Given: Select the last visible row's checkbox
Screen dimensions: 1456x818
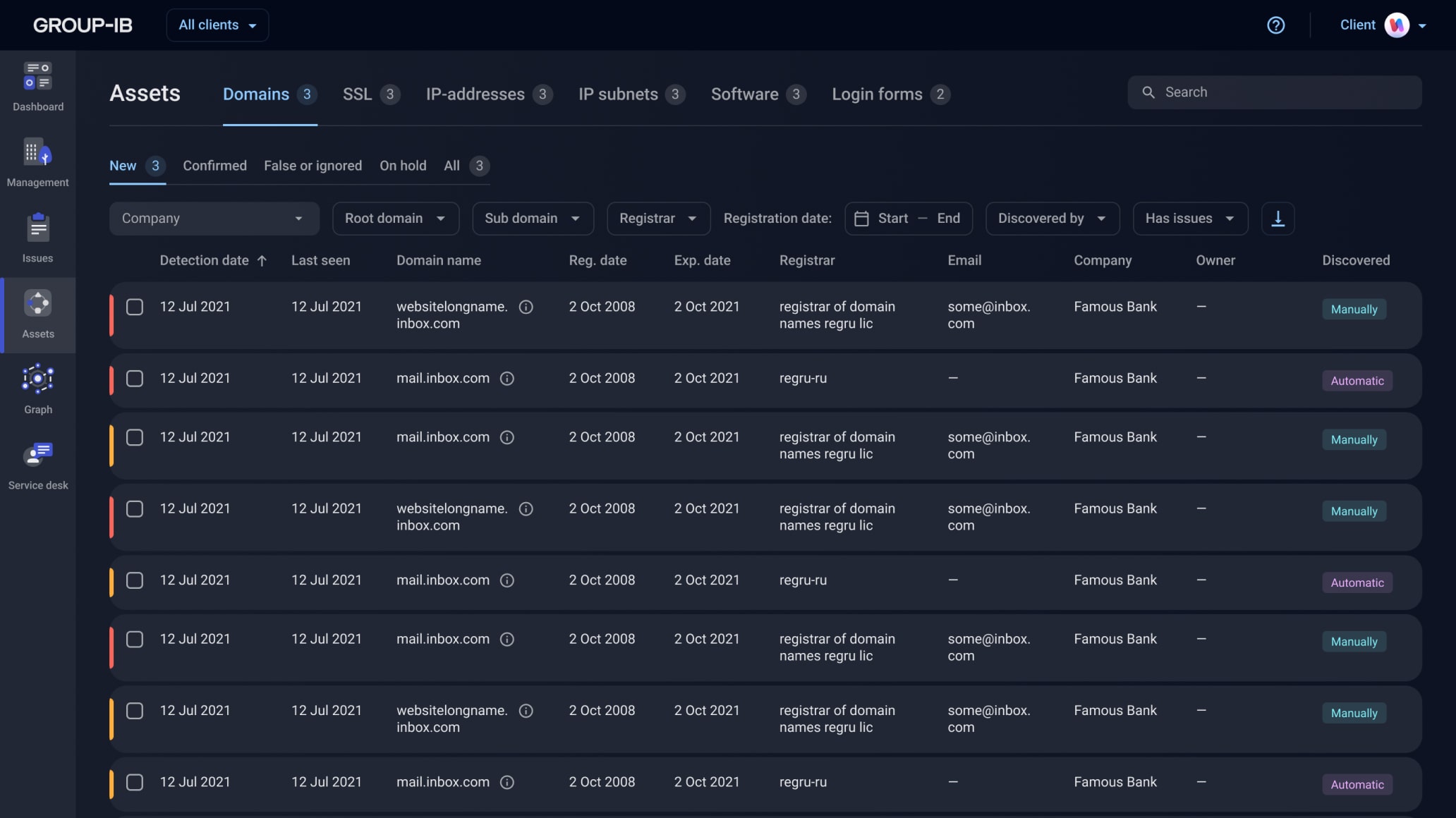Looking at the screenshot, I should click(135, 782).
